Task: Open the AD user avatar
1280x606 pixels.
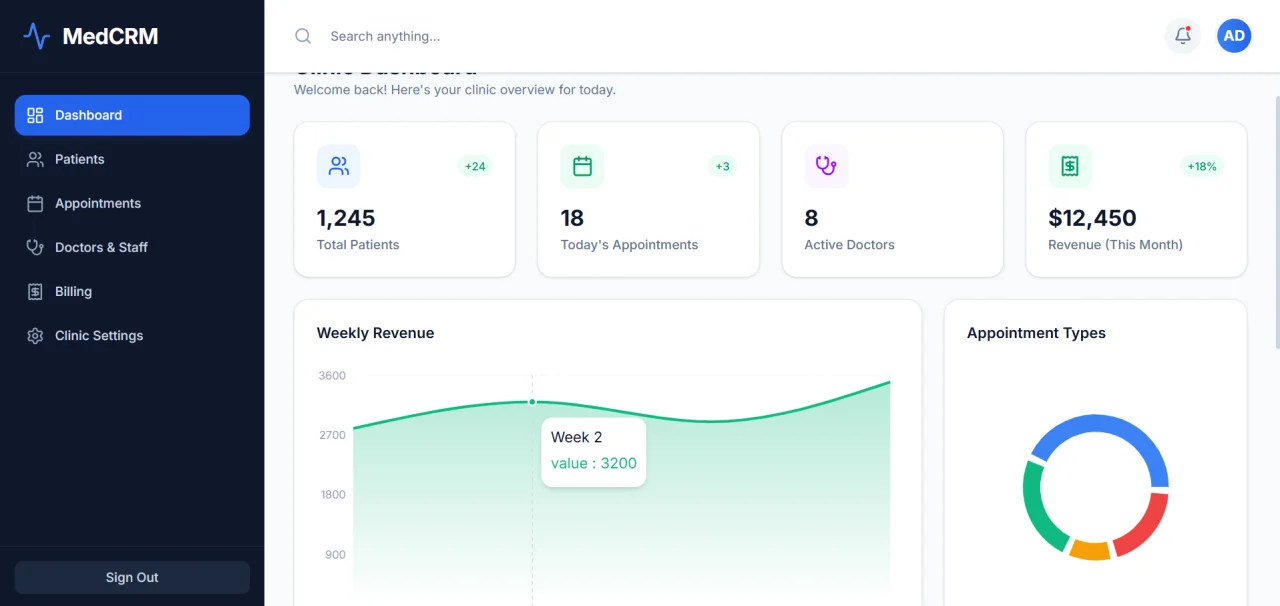Action: (1234, 36)
